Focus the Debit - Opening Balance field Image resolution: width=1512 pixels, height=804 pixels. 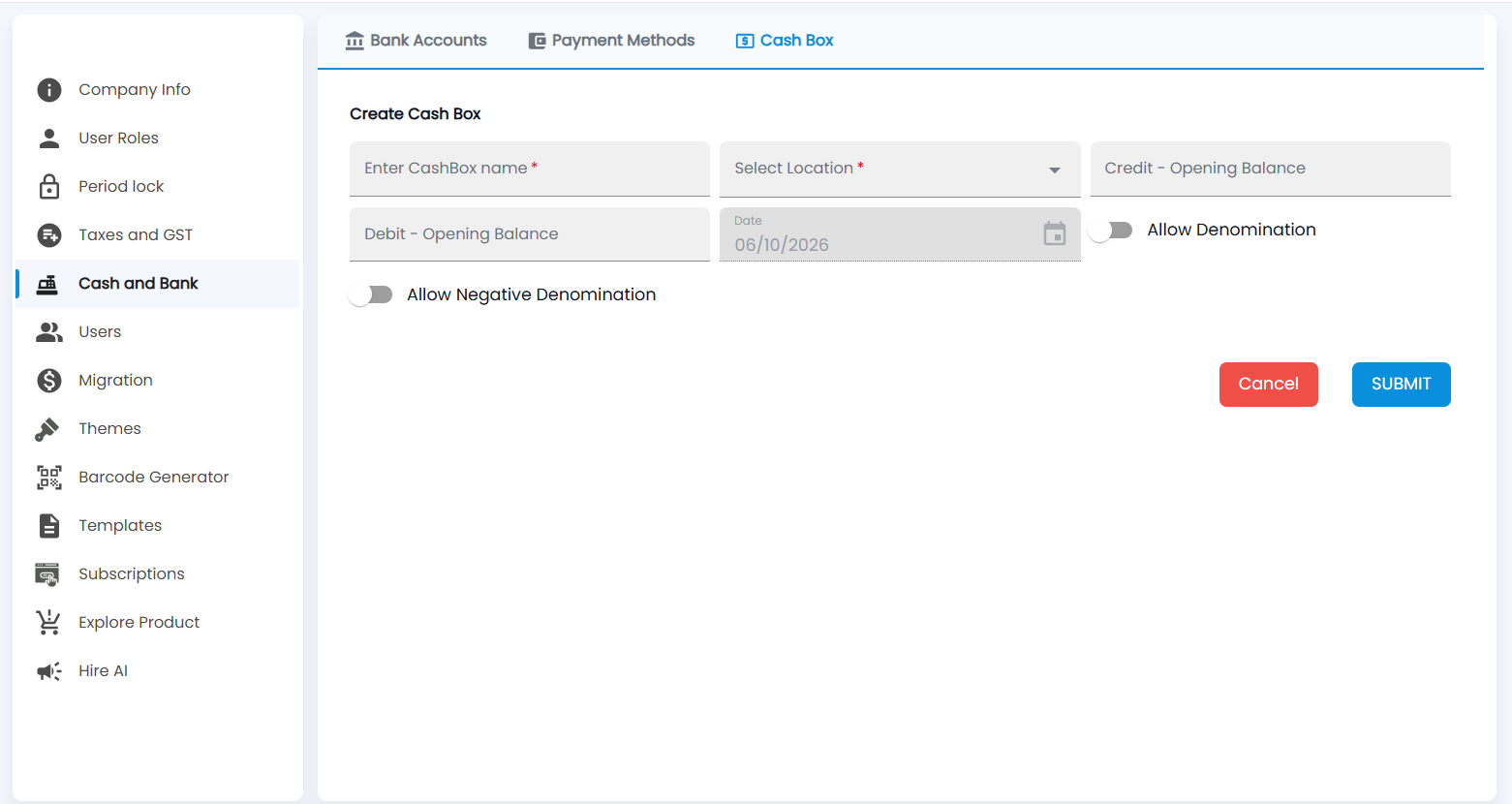[530, 234]
